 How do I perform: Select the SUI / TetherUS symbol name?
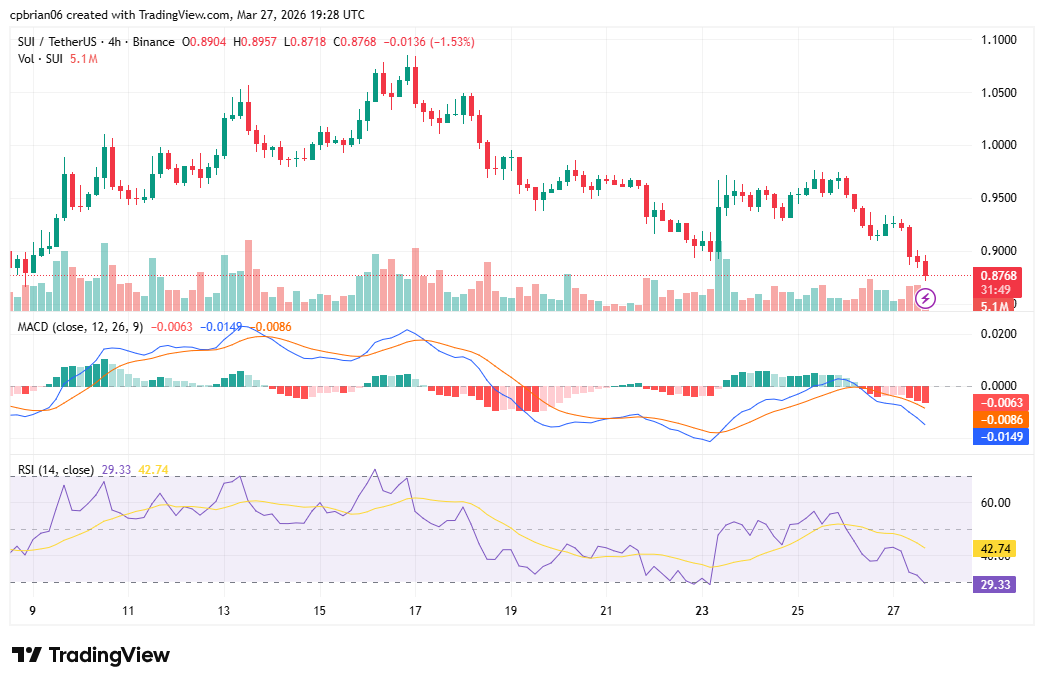58,42
